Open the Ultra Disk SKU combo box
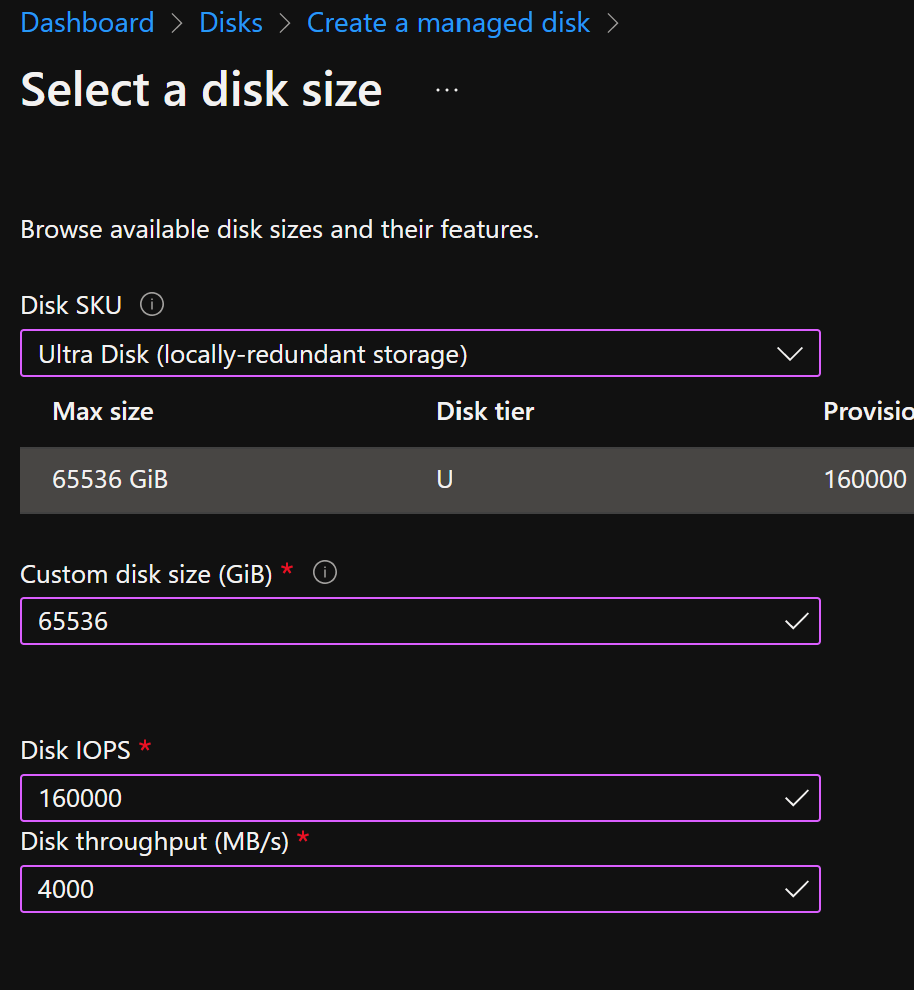914x990 pixels. tap(400, 354)
